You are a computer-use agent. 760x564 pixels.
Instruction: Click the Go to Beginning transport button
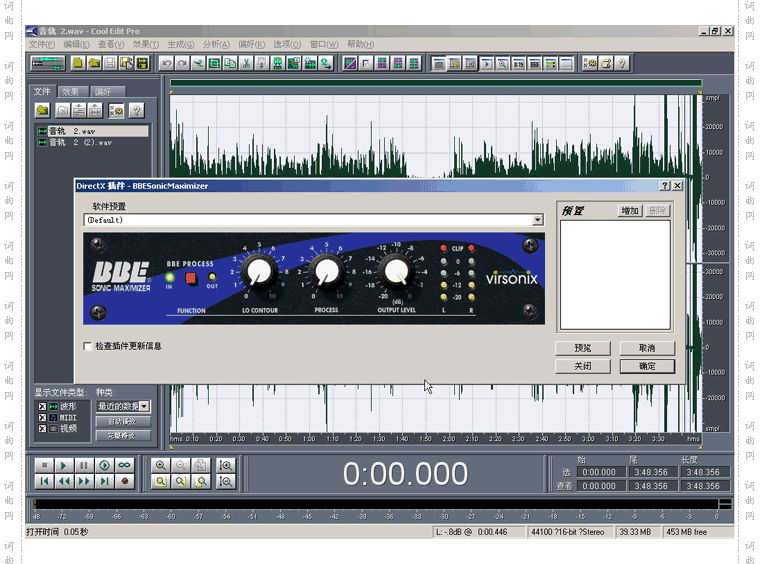pyautogui.click(x=44, y=481)
